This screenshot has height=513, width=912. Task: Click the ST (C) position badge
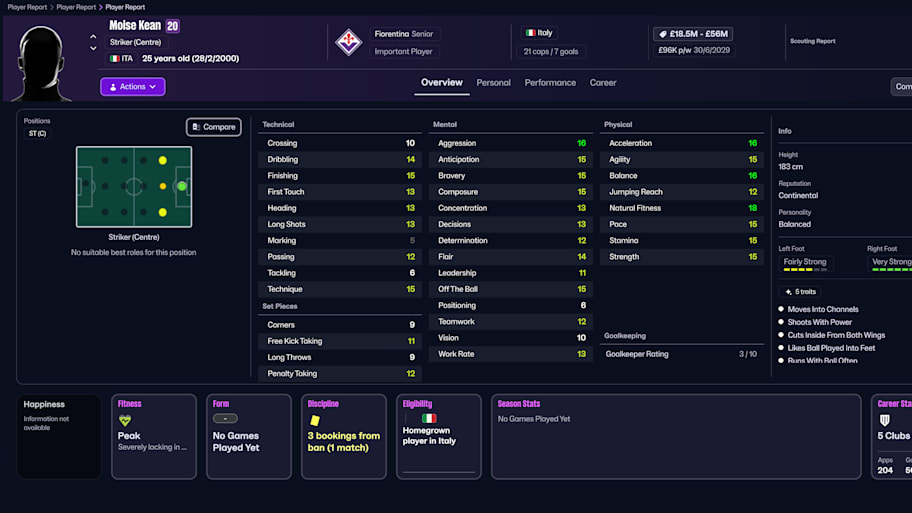[37, 134]
